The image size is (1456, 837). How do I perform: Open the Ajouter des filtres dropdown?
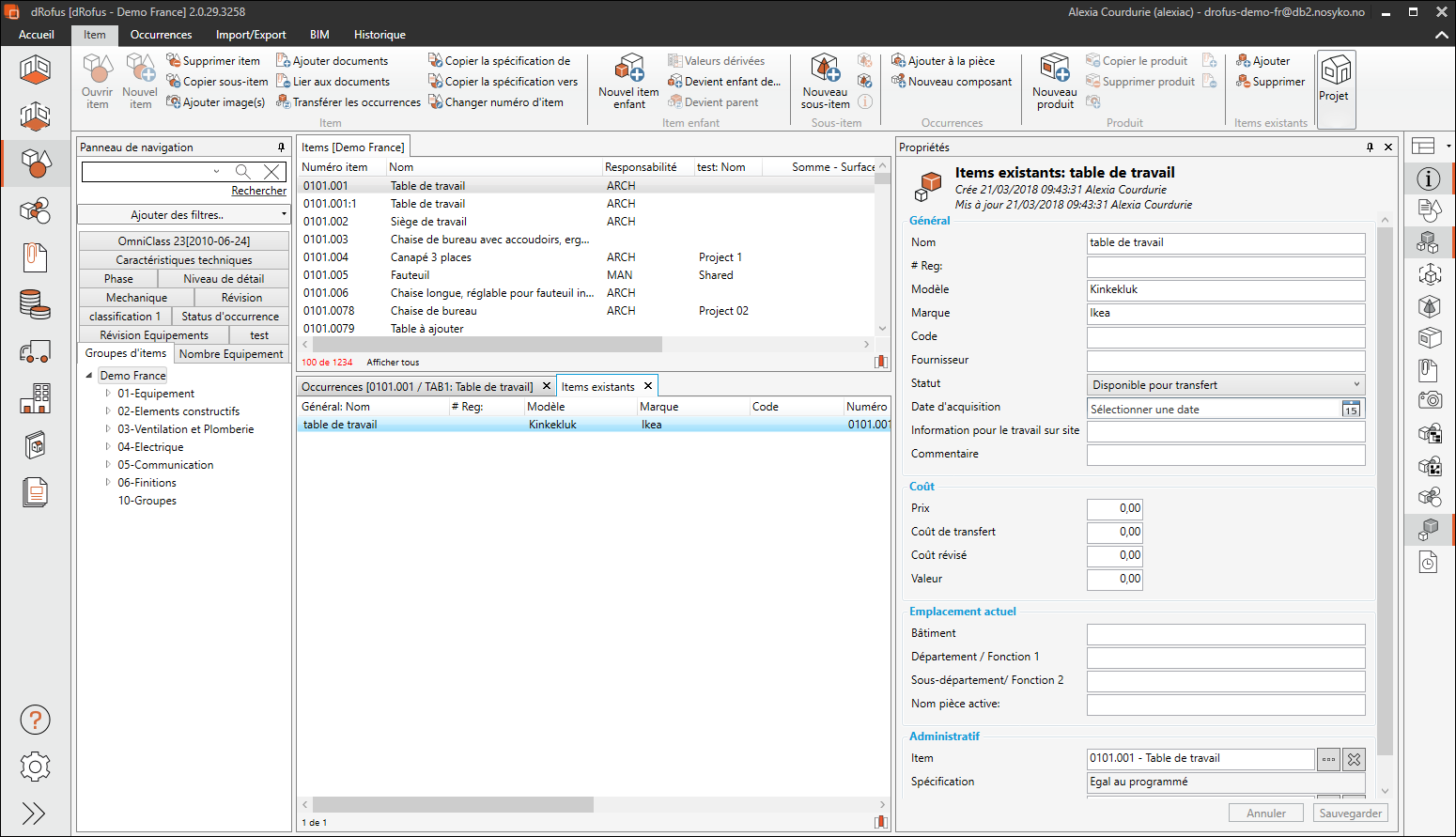[183, 215]
